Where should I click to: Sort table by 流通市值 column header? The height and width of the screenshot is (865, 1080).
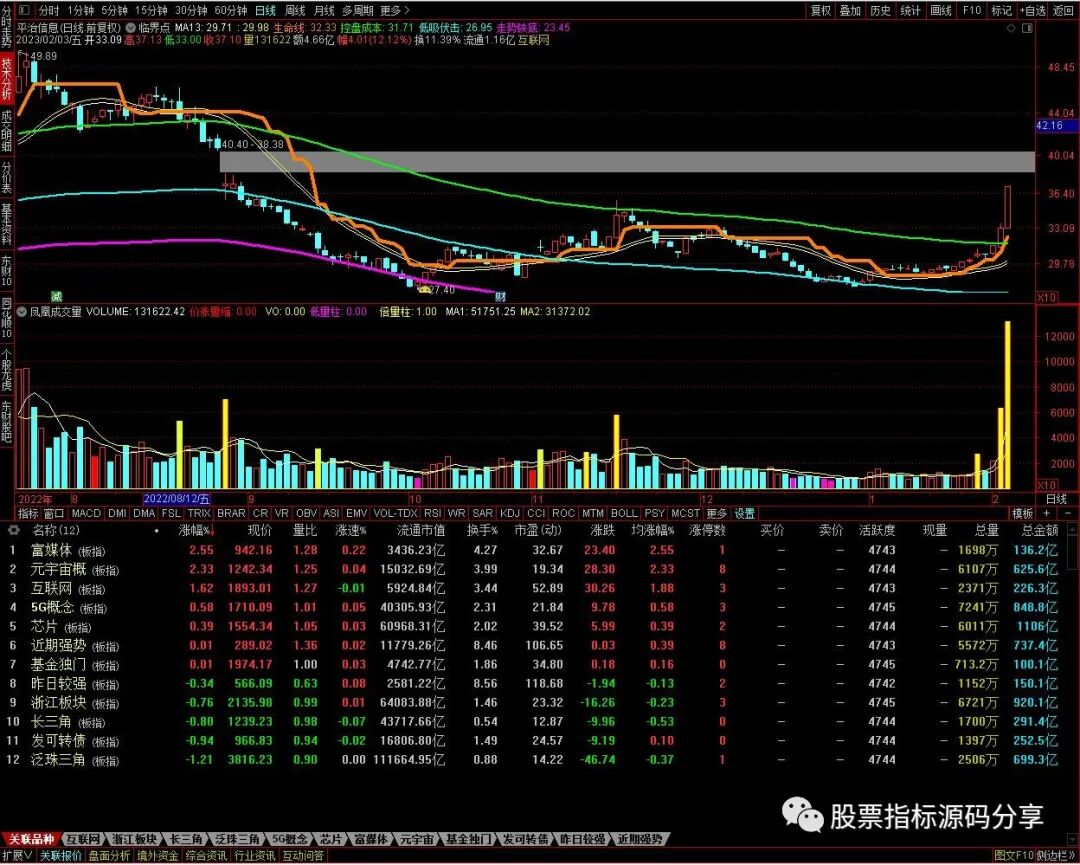click(421, 530)
